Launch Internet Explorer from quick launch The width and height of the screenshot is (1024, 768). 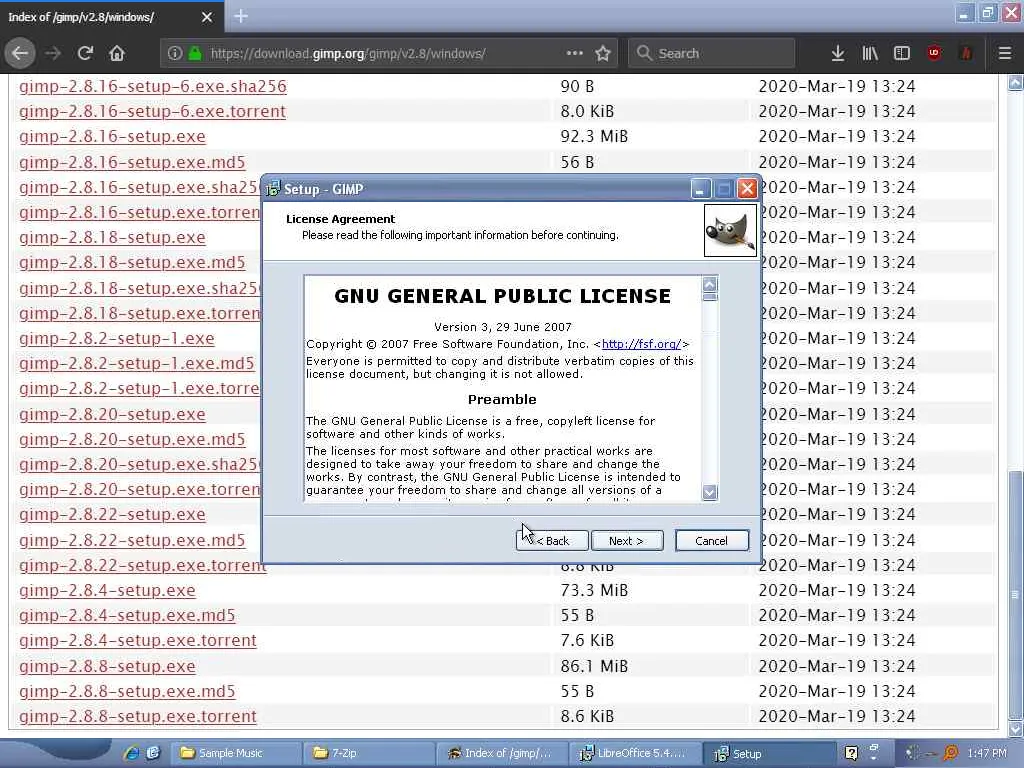131,753
